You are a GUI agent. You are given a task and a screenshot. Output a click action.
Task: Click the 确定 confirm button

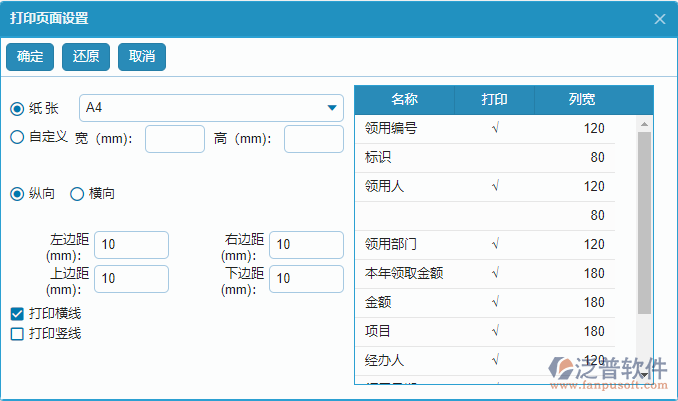[x=30, y=57]
